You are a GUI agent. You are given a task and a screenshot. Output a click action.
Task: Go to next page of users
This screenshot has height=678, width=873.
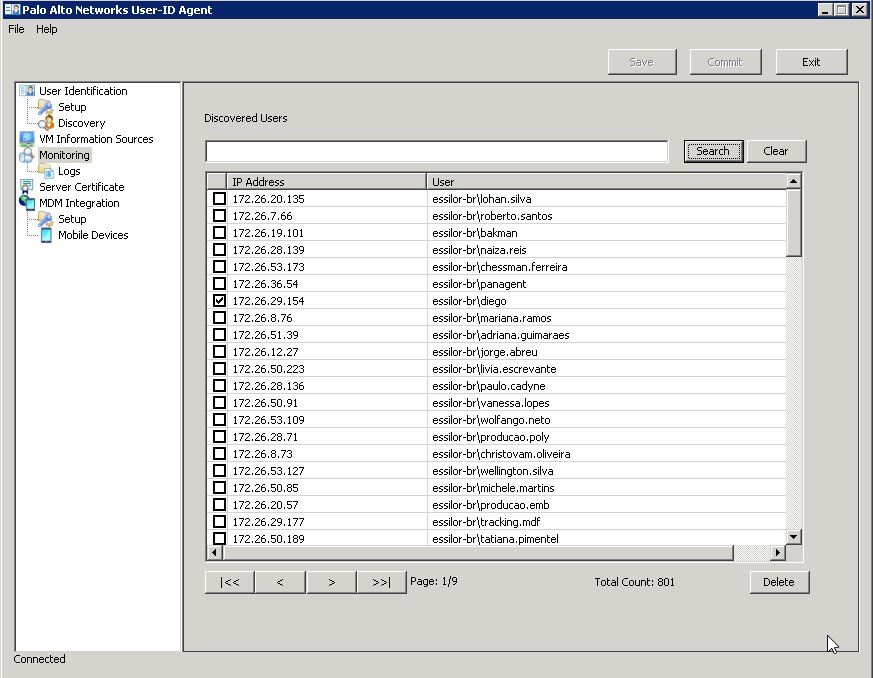pos(331,582)
